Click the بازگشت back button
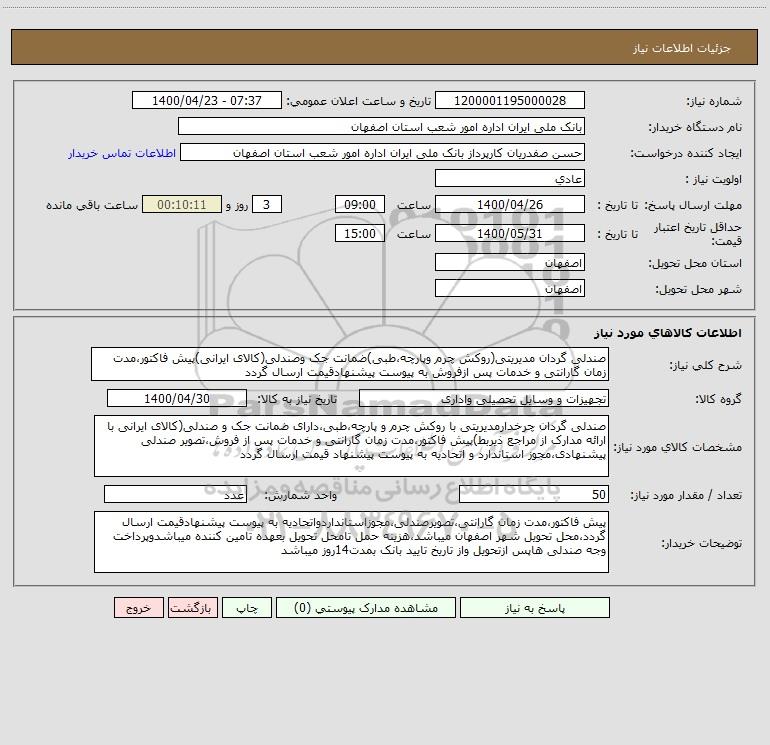The width and height of the screenshot is (770, 745). 192,607
